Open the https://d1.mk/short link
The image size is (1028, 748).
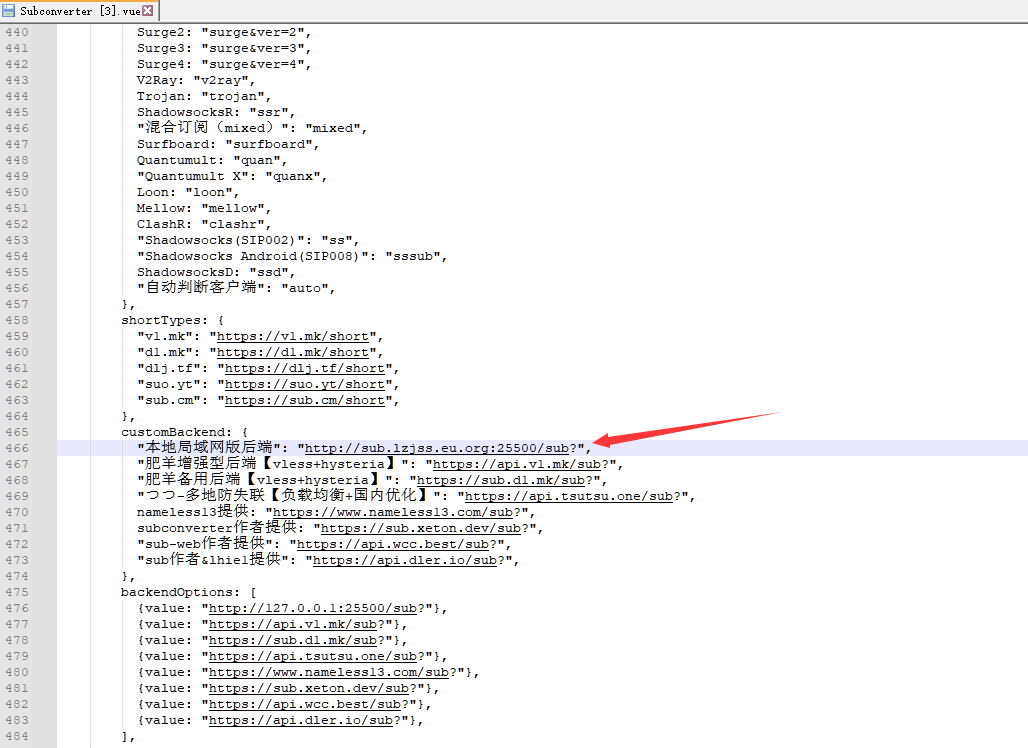292,353
